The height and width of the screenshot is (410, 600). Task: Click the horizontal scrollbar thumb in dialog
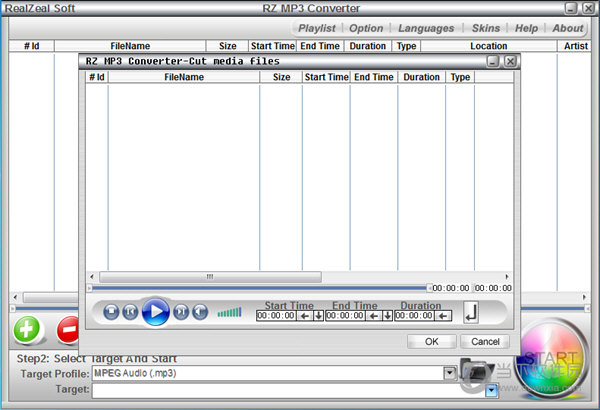210,276
